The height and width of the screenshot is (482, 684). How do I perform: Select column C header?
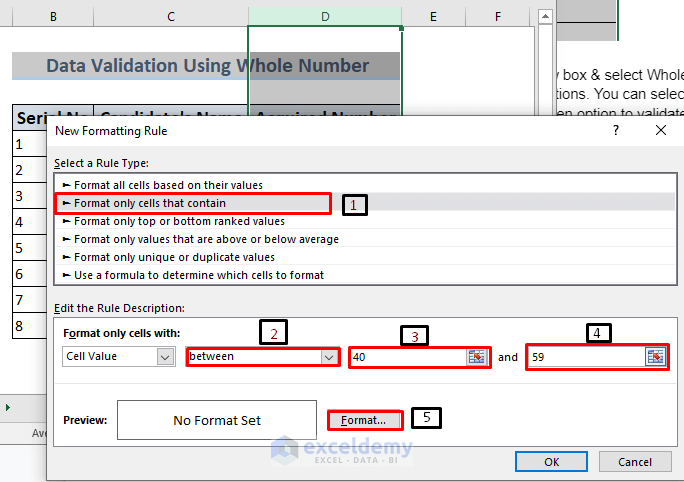pyautogui.click(x=171, y=17)
